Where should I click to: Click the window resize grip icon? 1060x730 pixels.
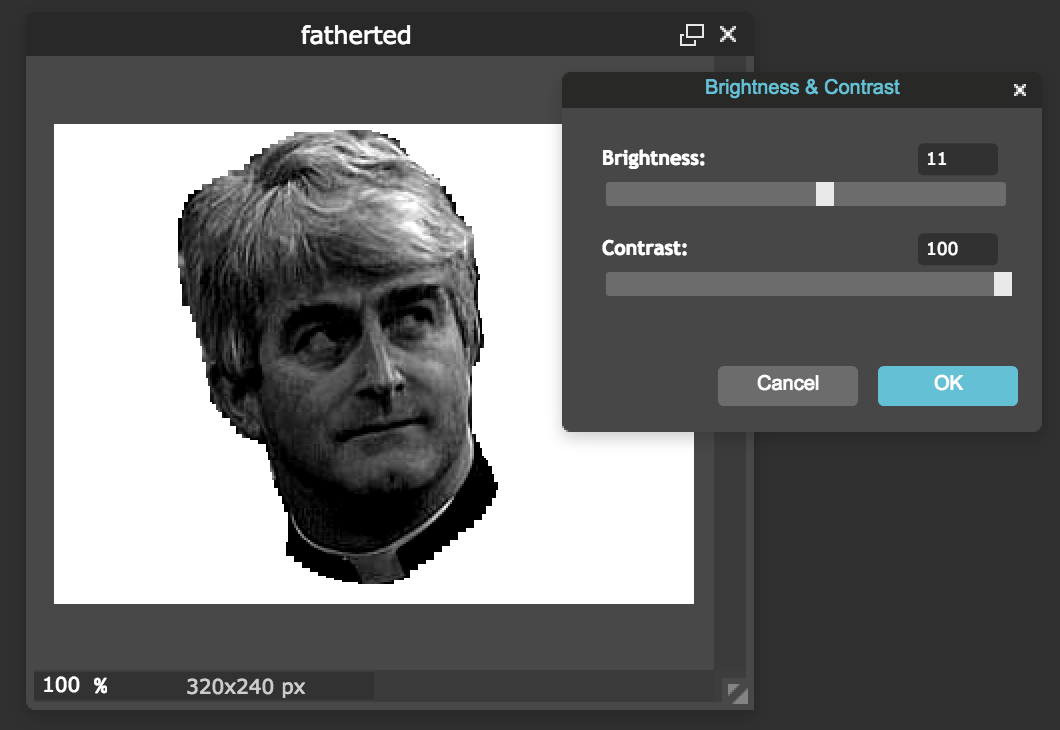pyautogui.click(x=738, y=694)
